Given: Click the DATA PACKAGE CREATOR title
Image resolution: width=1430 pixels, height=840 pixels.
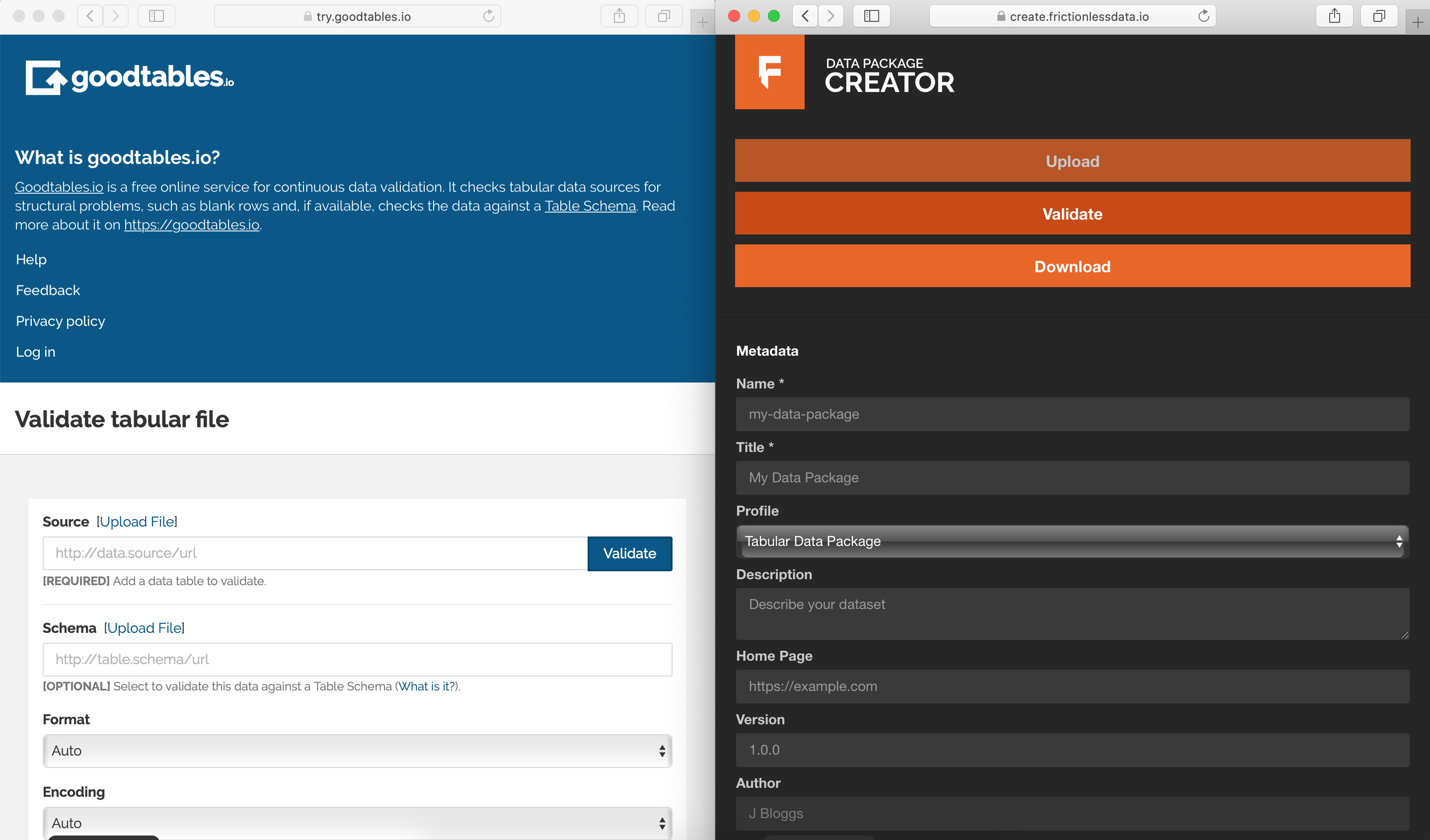Looking at the screenshot, I should click(889, 76).
